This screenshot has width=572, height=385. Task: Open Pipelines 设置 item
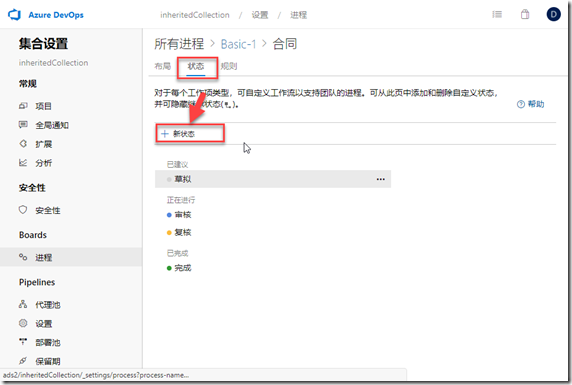[43, 324]
